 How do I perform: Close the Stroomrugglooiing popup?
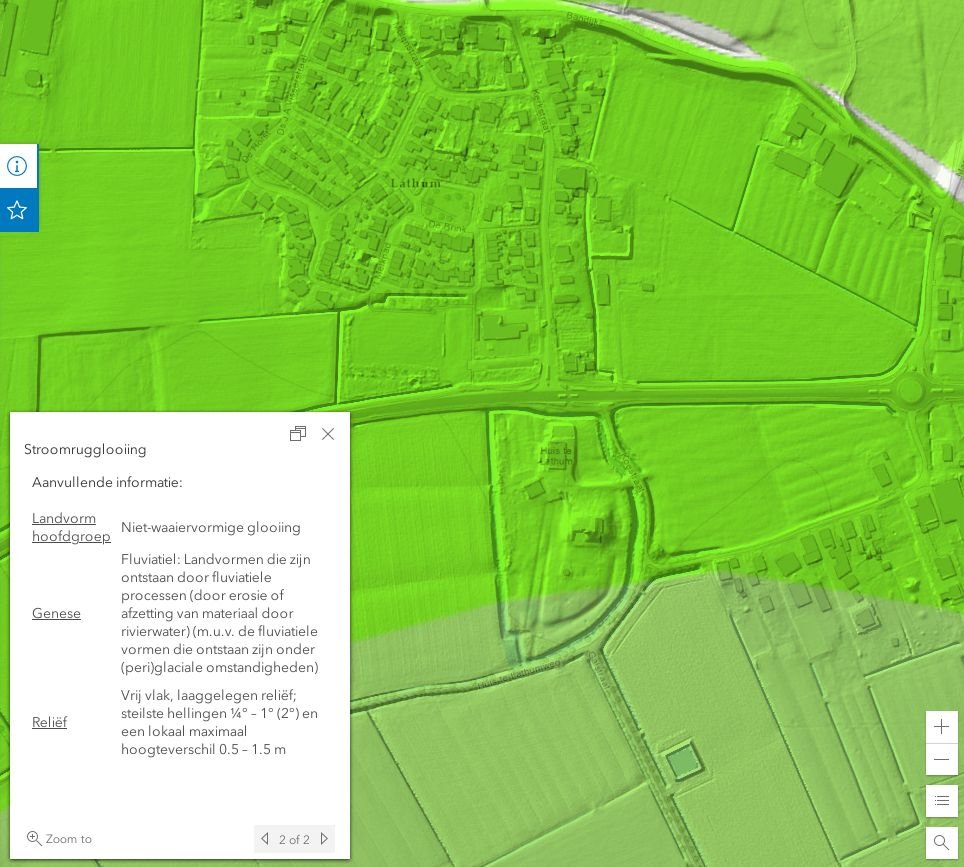point(328,434)
